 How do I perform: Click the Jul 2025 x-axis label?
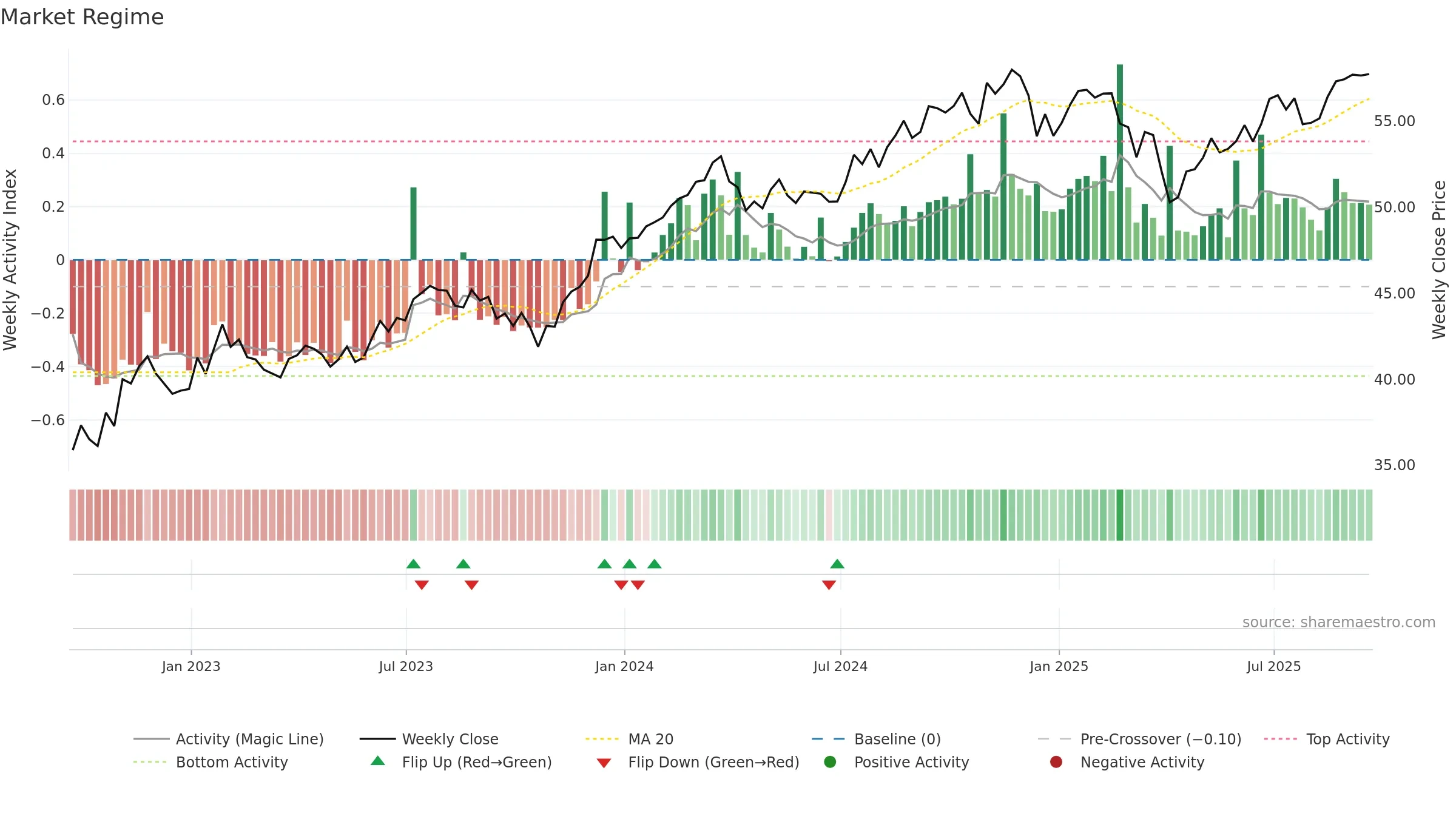pos(1274,667)
